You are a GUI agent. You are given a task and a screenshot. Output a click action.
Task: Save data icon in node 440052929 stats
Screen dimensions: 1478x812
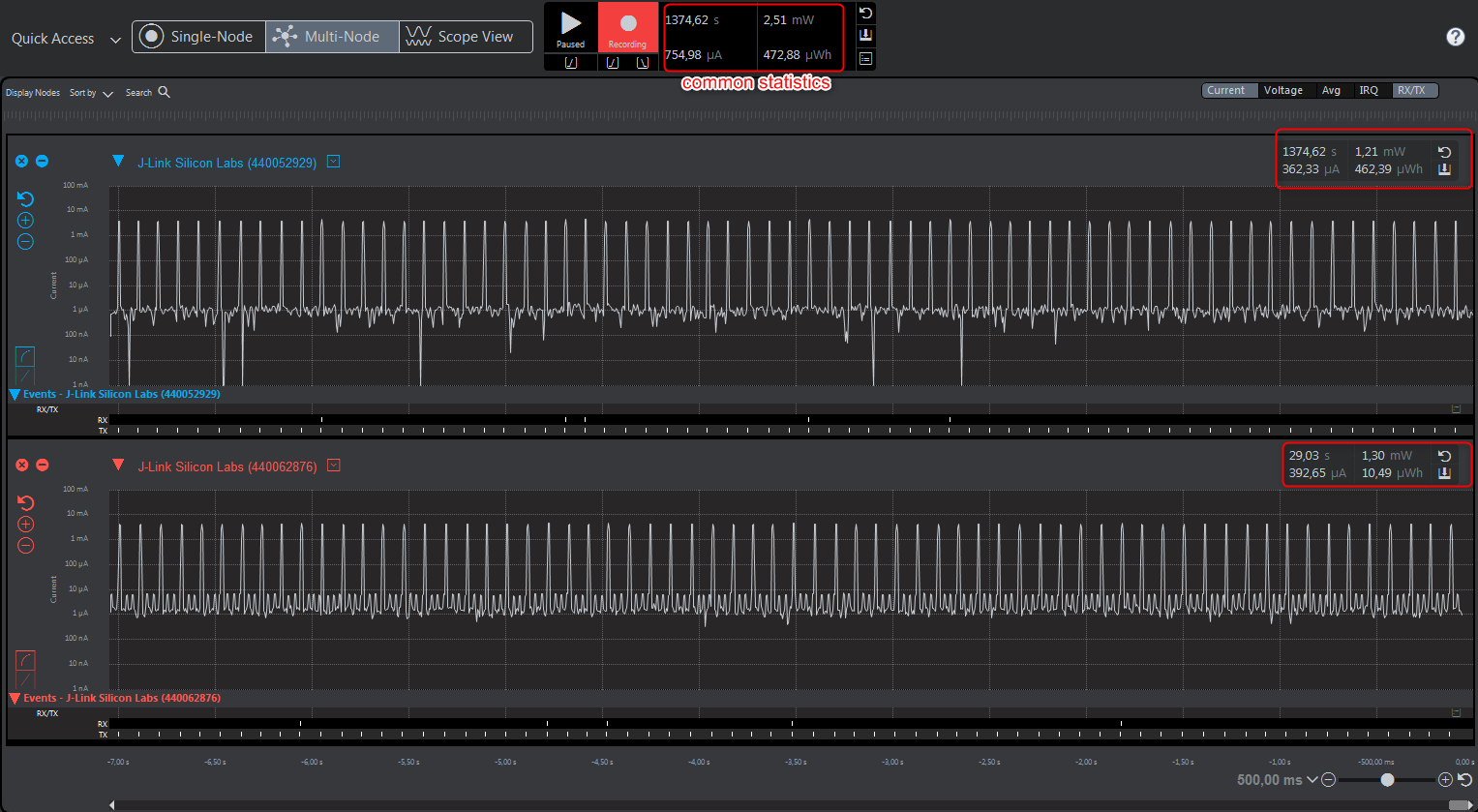[1444, 169]
